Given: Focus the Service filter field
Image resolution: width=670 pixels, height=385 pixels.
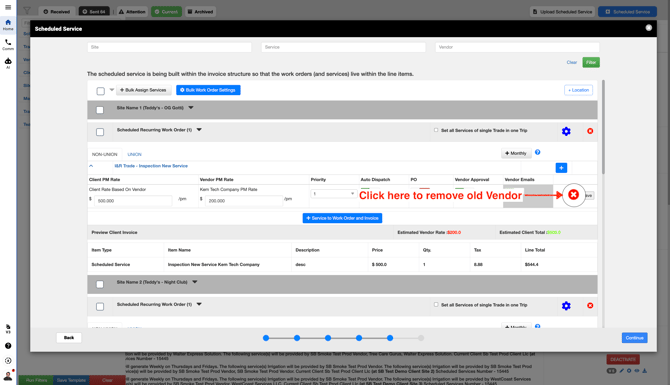Looking at the screenshot, I should 343,47.
